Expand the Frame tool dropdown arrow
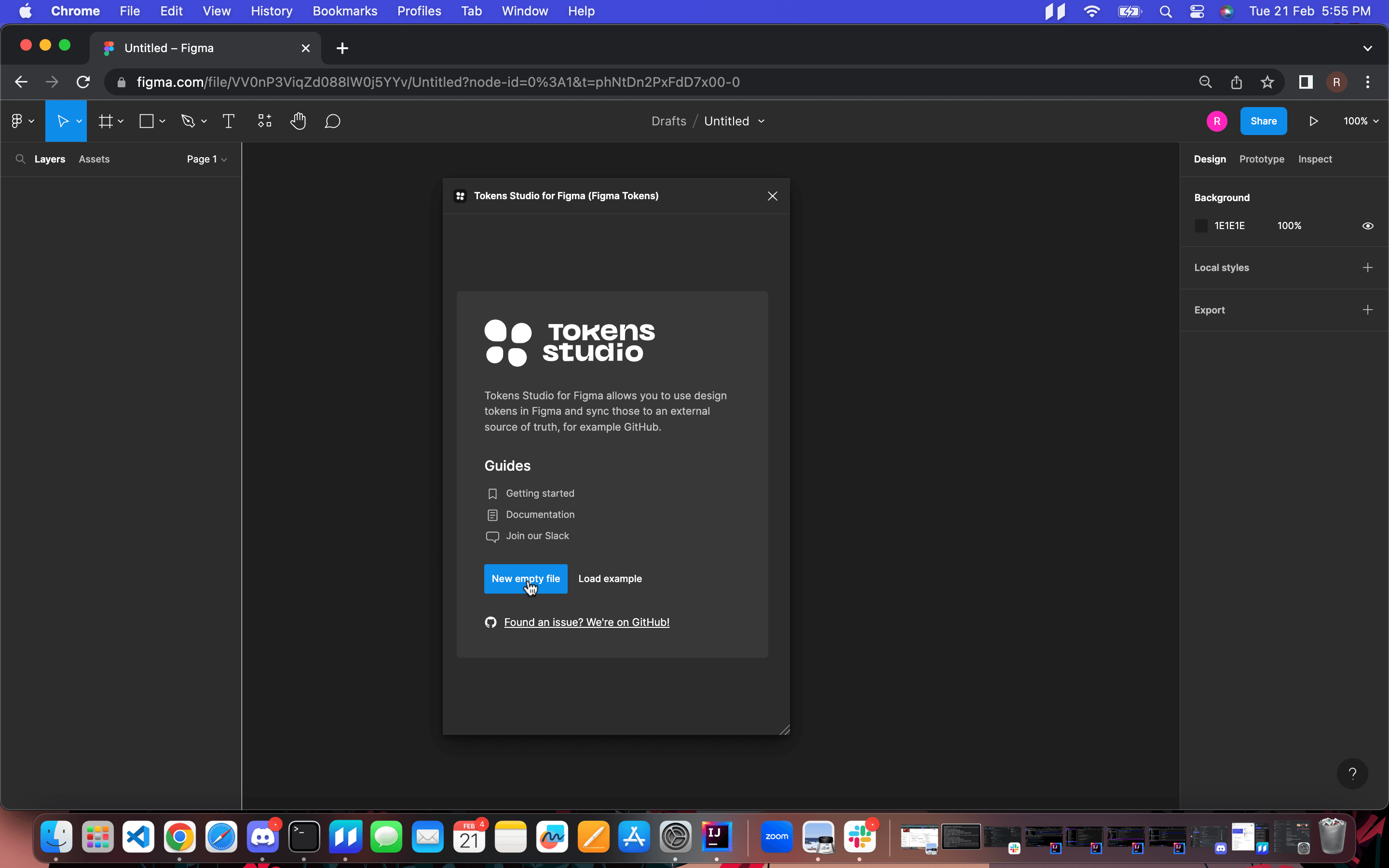The image size is (1389, 868). point(121,121)
